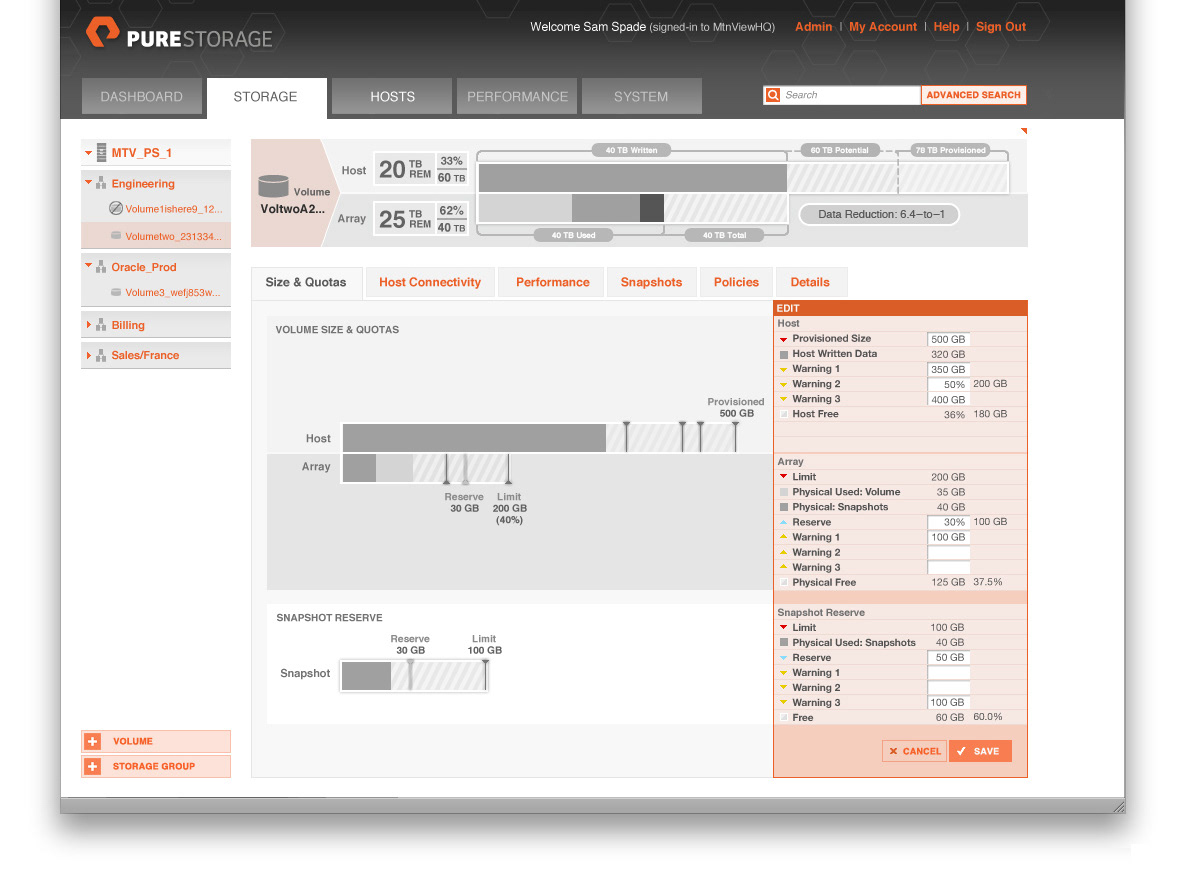
Task: Select Volumetwo_231334 in the tree
Action: point(156,236)
